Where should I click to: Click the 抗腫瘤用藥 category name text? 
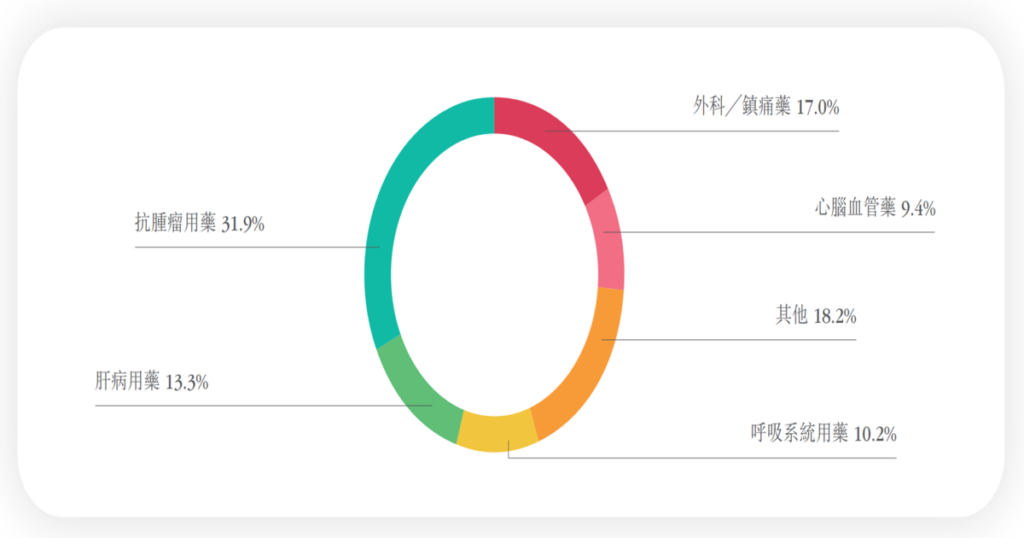(x=175, y=223)
